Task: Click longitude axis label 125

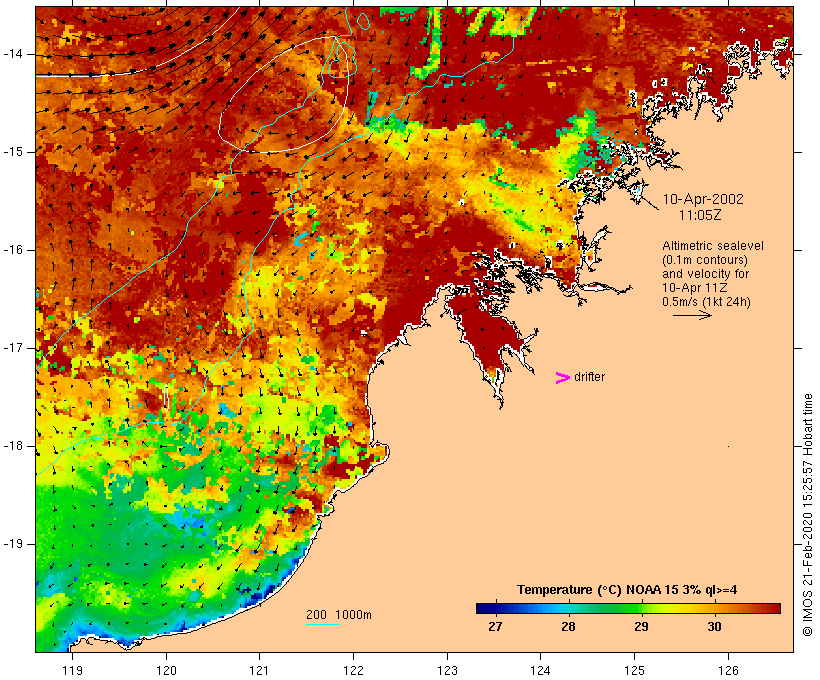Action: coord(635,671)
